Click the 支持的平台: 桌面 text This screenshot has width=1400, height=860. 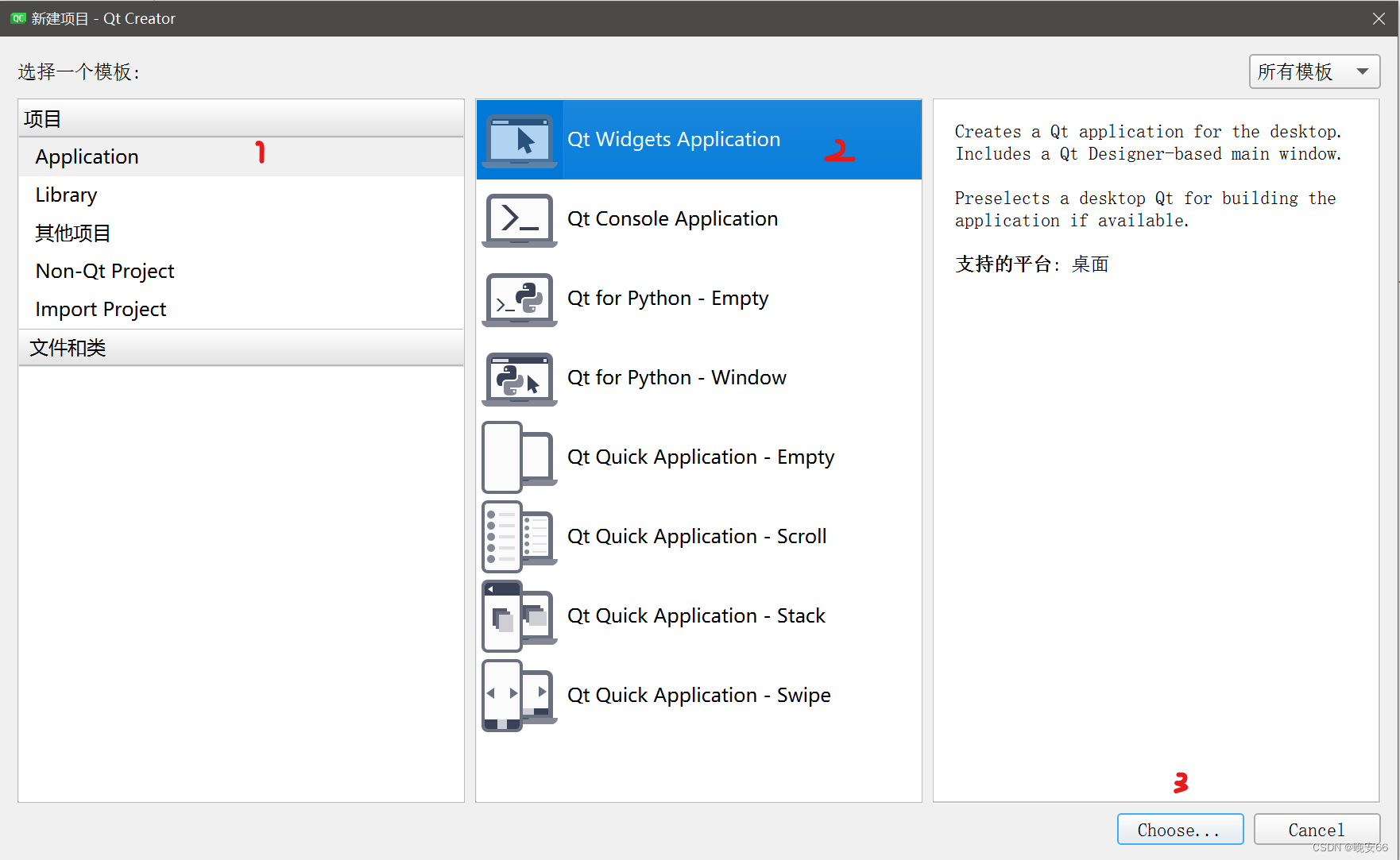point(1031,264)
